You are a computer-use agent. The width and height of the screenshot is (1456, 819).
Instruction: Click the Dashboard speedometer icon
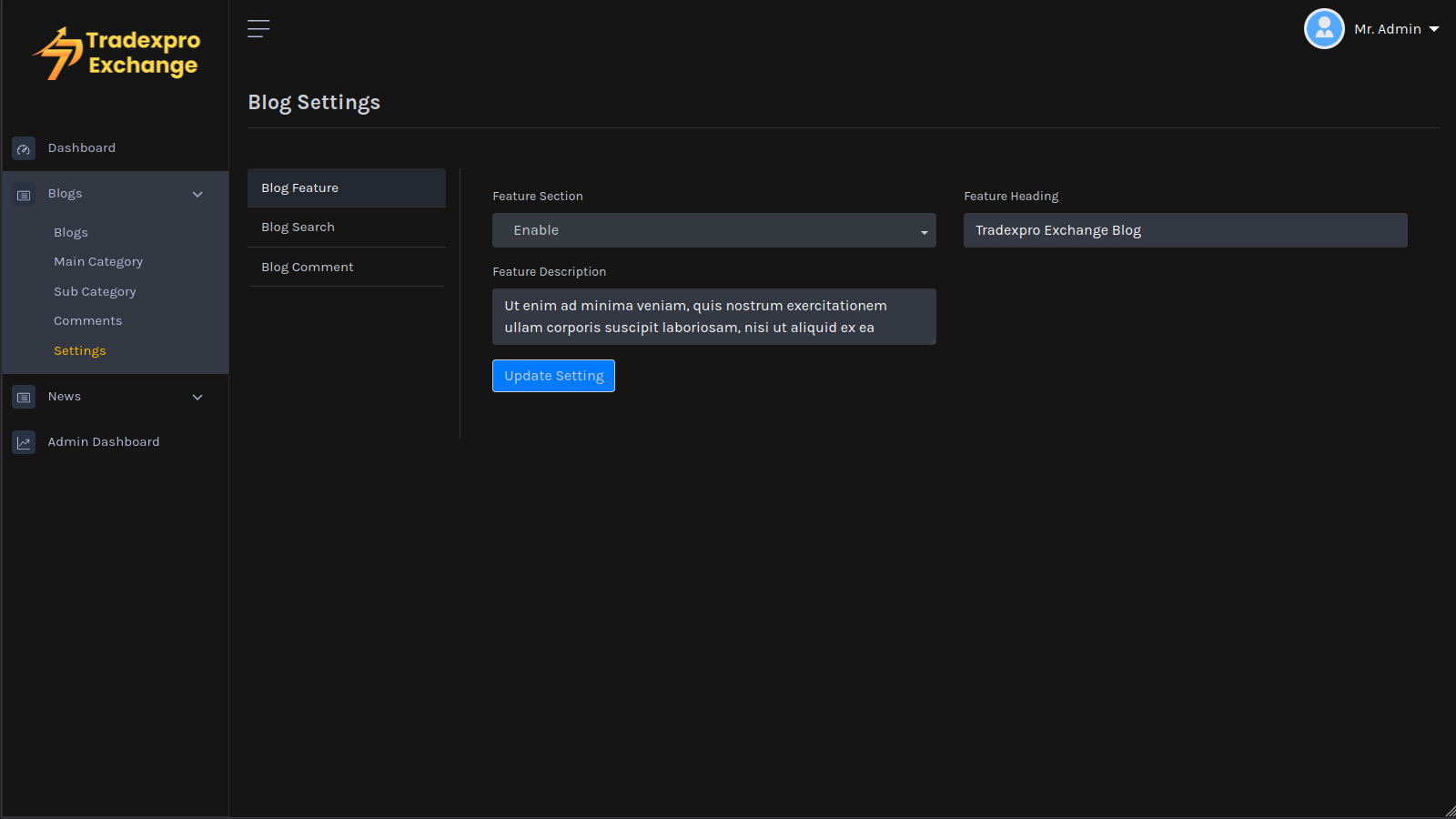click(x=24, y=148)
